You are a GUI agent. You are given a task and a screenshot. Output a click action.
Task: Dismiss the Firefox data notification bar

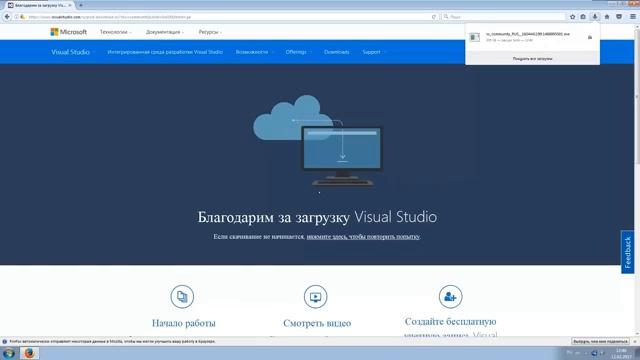pos(635,341)
